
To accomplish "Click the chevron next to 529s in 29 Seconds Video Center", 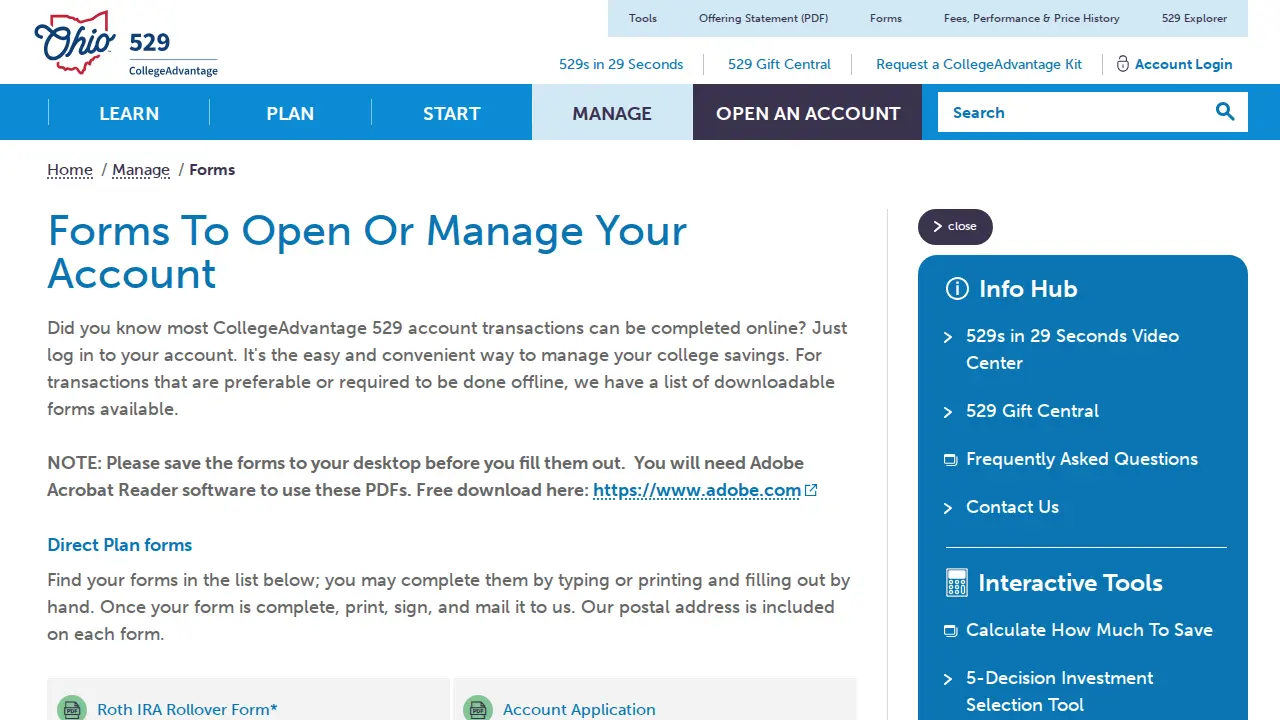I will pyautogui.click(x=948, y=337).
